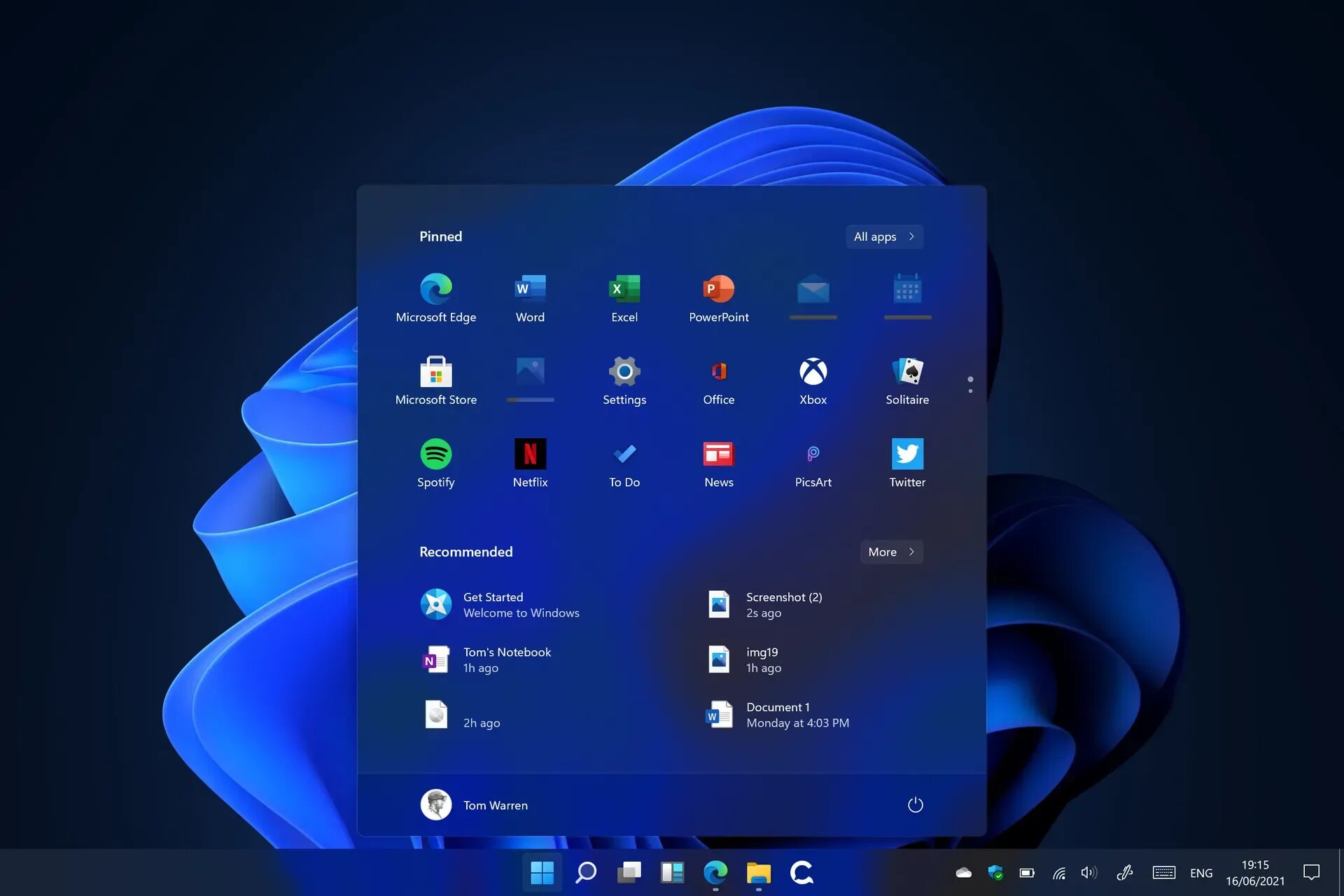Image resolution: width=1344 pixels, height=896 pixels.
Task: Toggle speaker volume in system tray
Action: pos(1090,872)
